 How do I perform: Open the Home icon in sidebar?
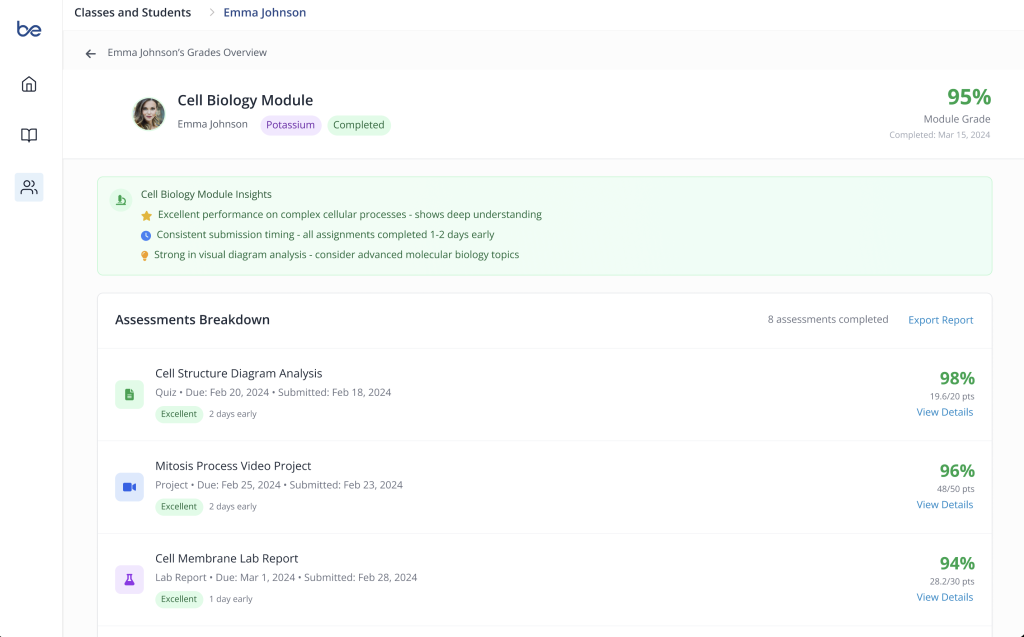[29, 84]
